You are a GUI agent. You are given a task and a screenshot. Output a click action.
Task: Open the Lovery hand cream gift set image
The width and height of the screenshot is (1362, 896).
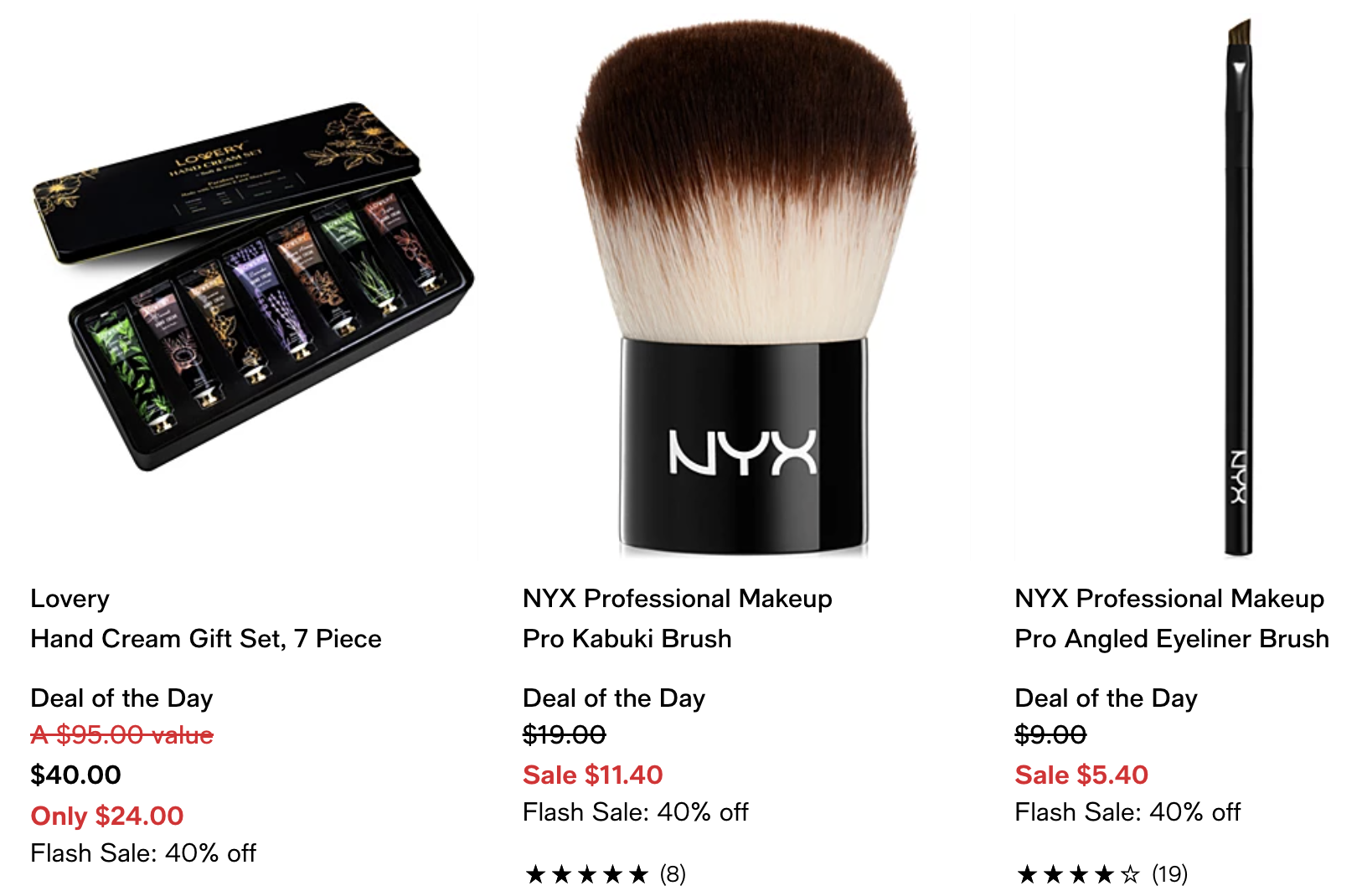click(x=253, y=286)
